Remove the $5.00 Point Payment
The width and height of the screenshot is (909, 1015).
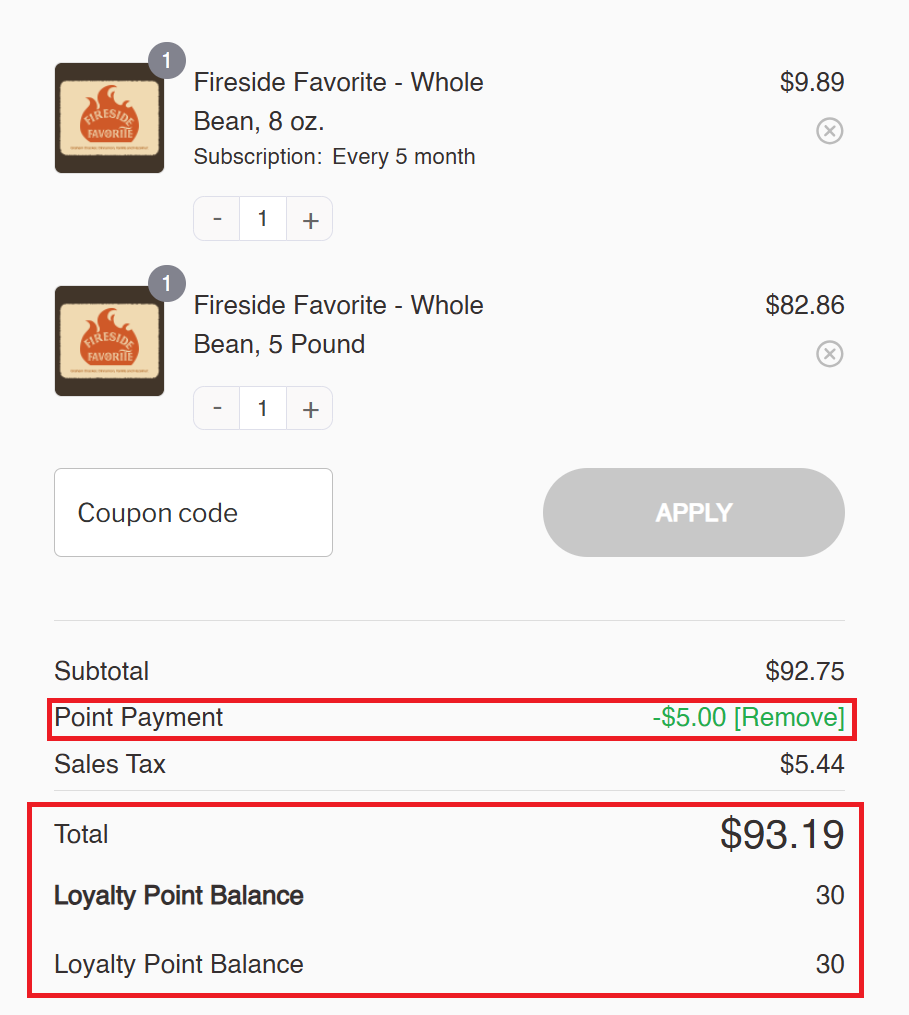click(789, 717)
